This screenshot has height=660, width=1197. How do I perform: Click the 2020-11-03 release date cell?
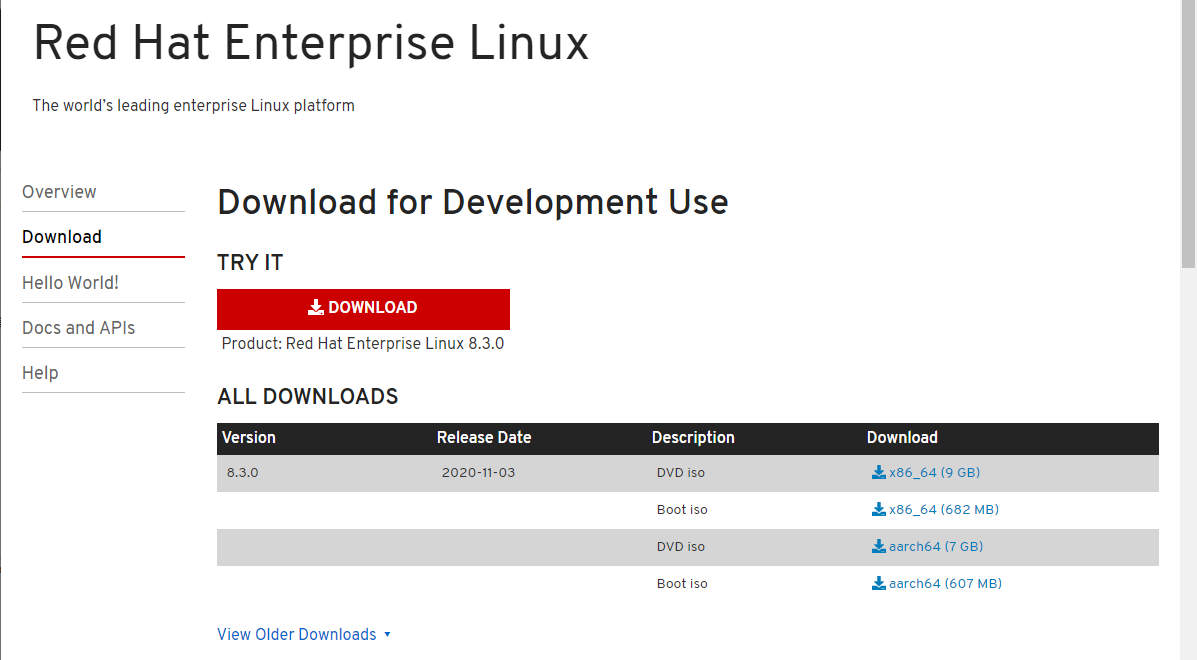479,473
